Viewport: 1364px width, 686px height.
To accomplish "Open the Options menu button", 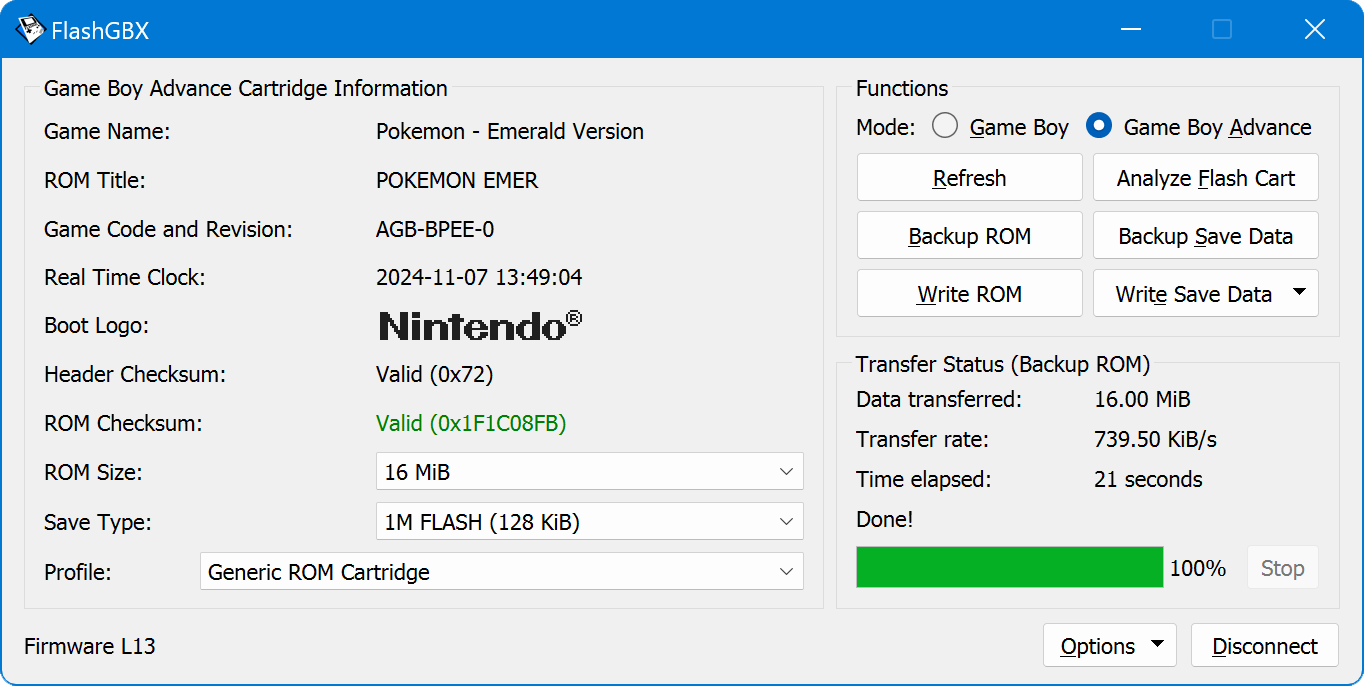I will pos(1110,646).
